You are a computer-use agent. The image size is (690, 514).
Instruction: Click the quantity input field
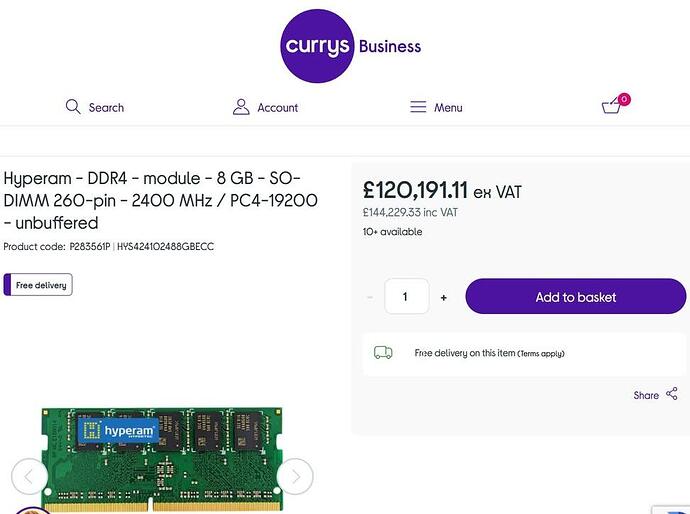[406, 297]
